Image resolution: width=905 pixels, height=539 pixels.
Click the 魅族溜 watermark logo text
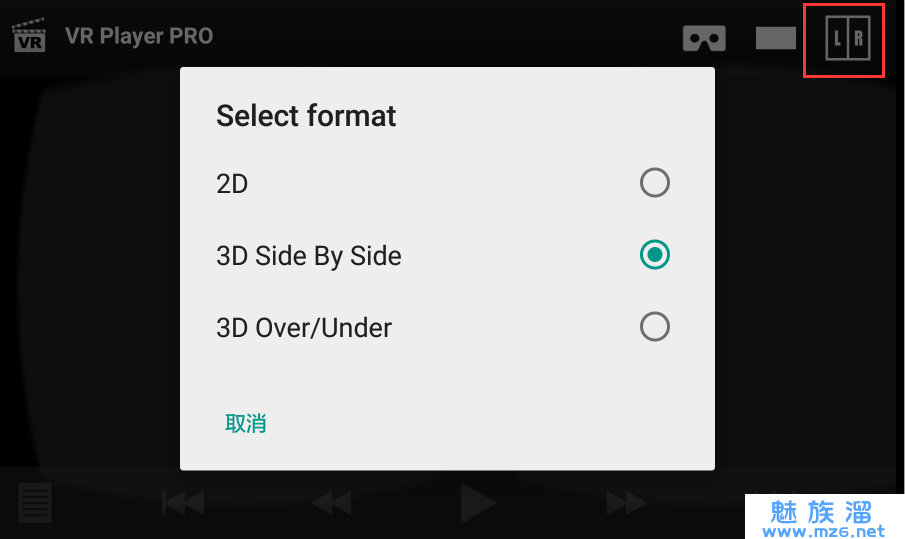[x=821, y=512]
